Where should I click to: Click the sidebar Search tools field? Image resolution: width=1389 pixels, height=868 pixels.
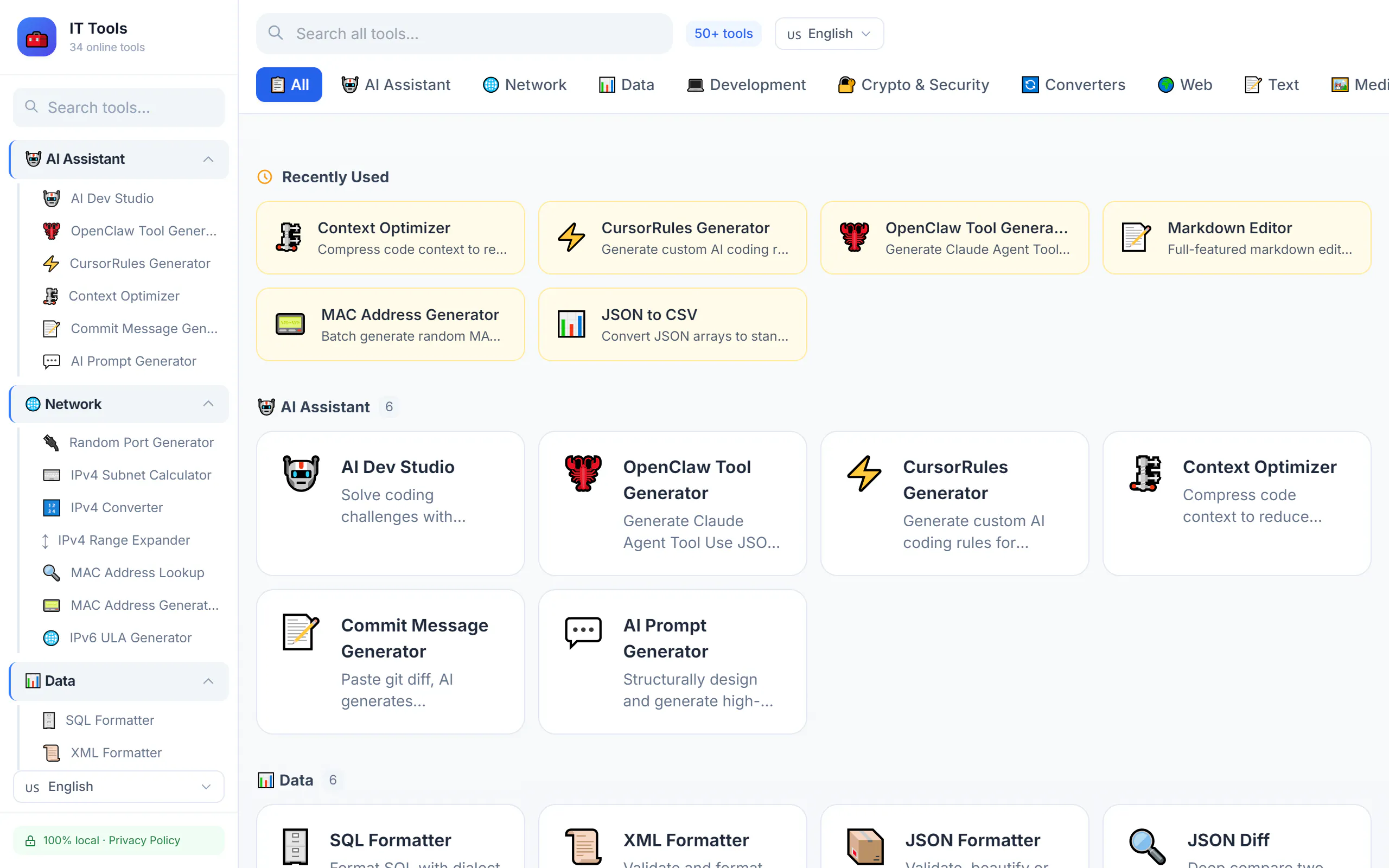click(119, 107)
